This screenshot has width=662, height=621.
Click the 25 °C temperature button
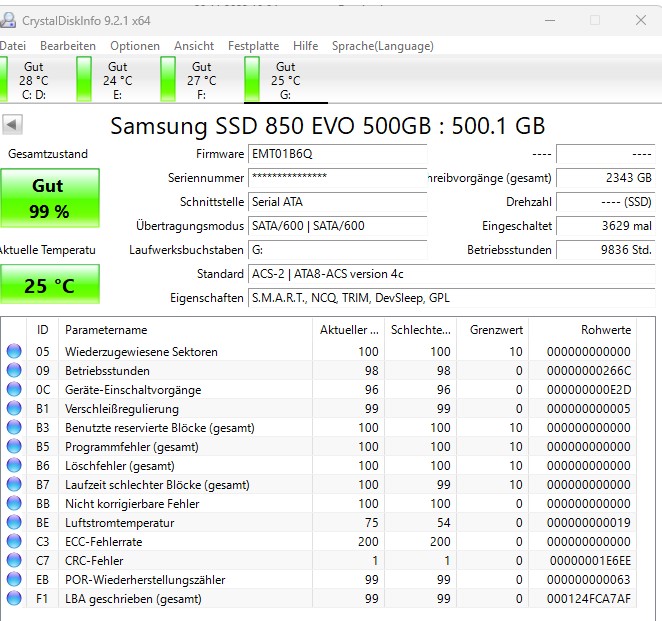point(50,284)
